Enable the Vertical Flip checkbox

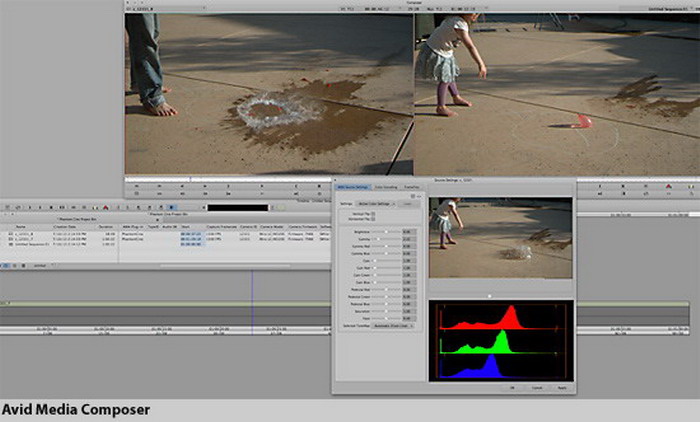click(x=372, y=215)
